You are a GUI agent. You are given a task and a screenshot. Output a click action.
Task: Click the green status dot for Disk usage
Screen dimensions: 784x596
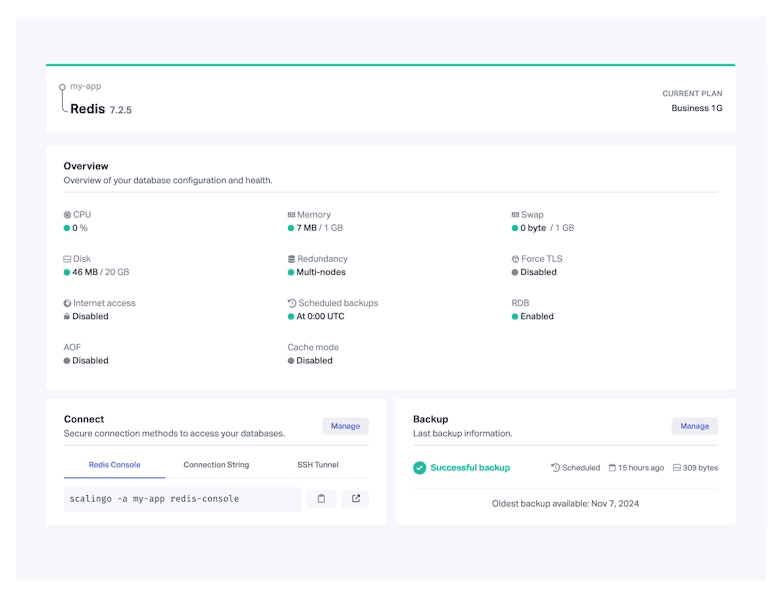click(x=66, y=272)
